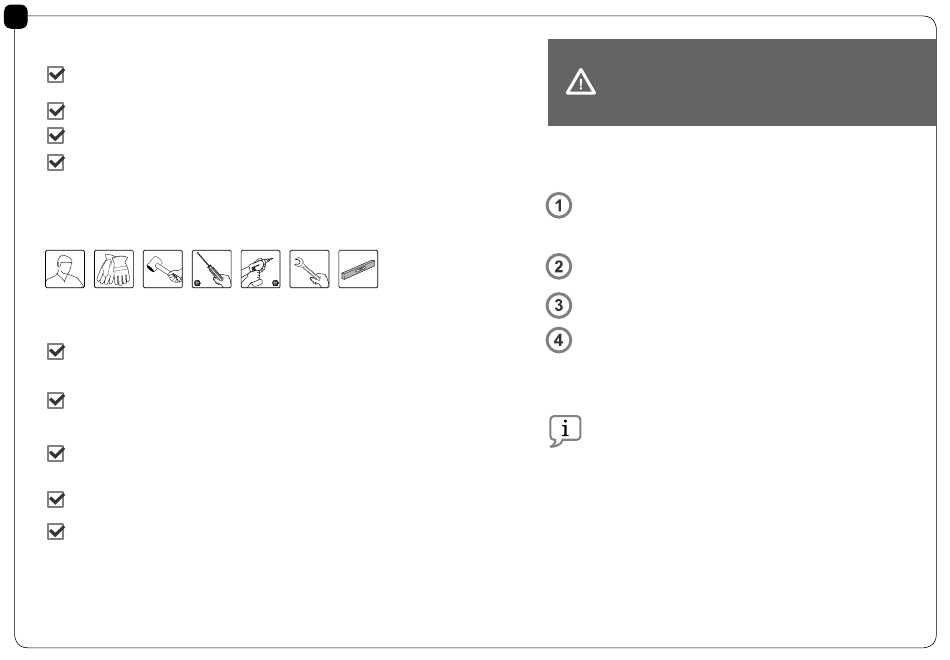Screen dimensions: 950x660
Task: Select the screwdriver tool icon
Action: point(211,269)
